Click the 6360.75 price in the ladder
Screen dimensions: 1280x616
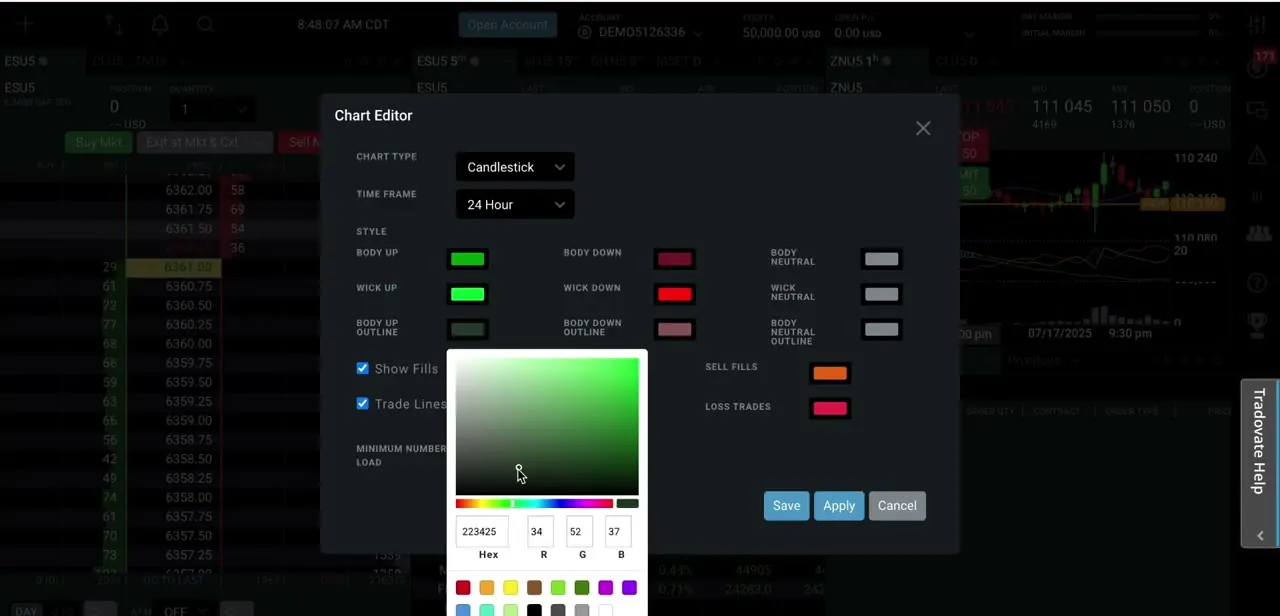pyautogui.click(x=188, y=287)
